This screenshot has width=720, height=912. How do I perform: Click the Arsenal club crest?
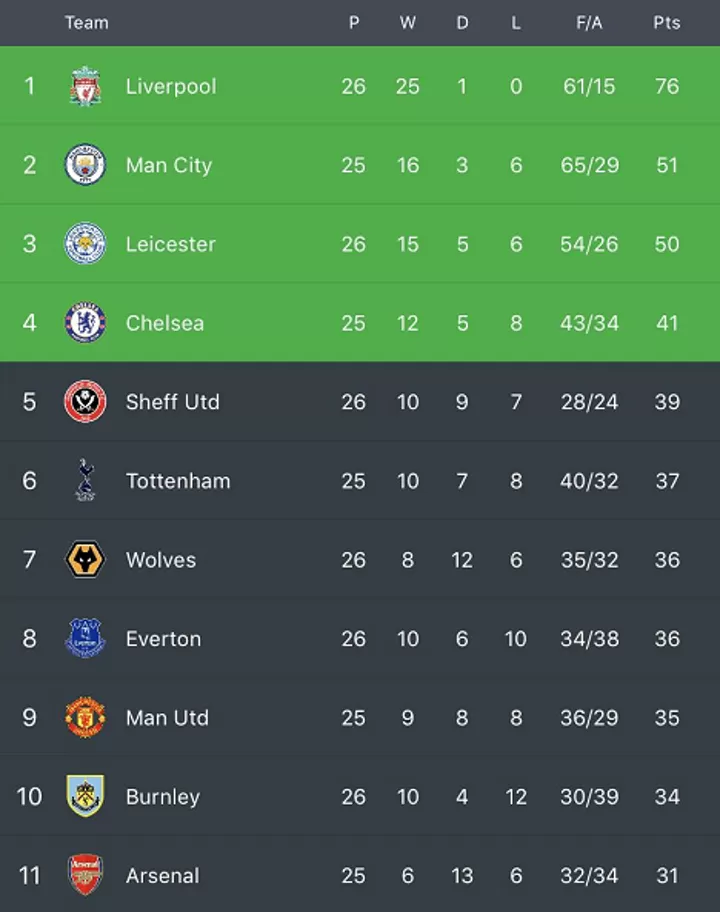85,875
